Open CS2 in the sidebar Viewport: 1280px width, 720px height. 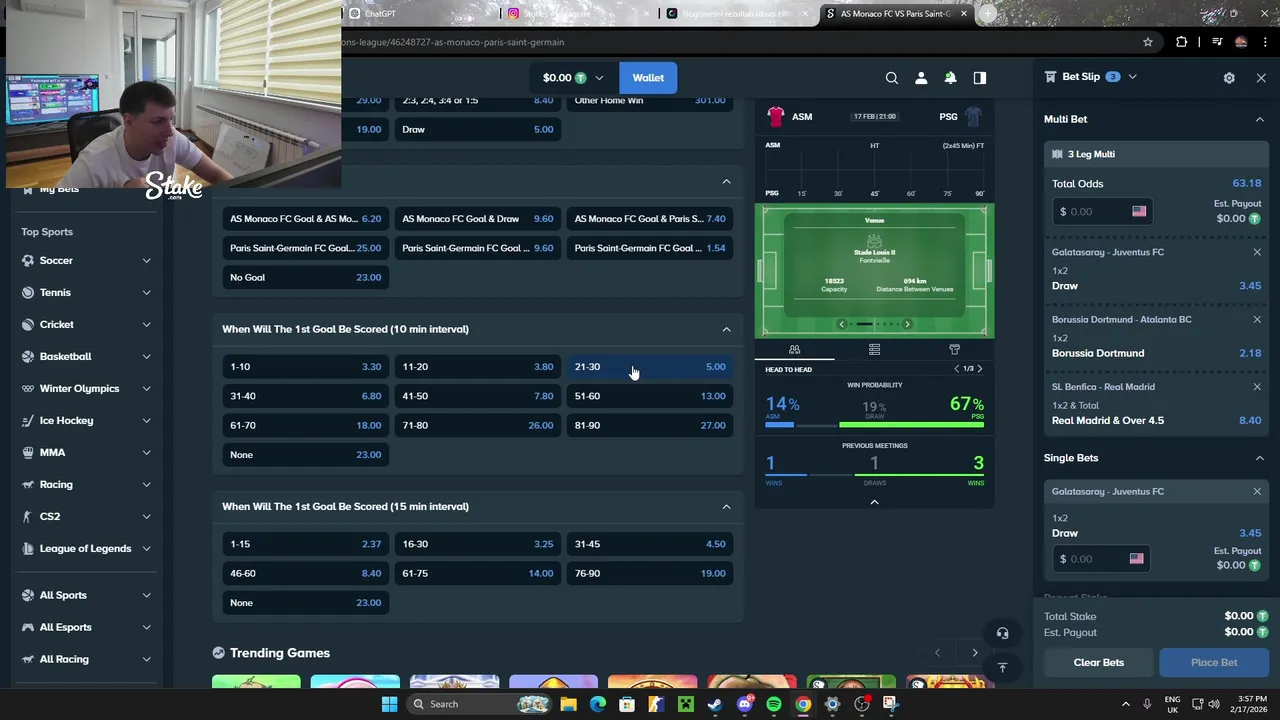(x=49, y=516)
